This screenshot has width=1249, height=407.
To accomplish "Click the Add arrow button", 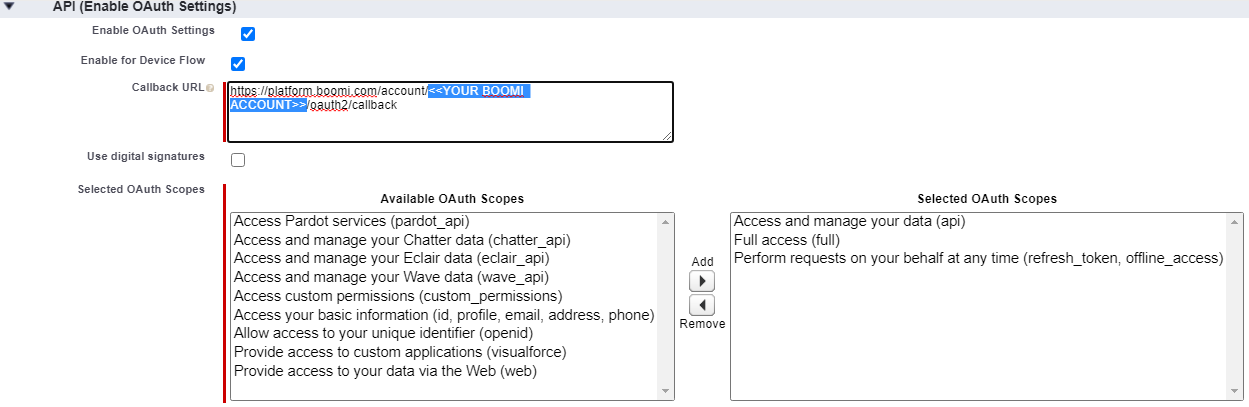I will [702, 282].
